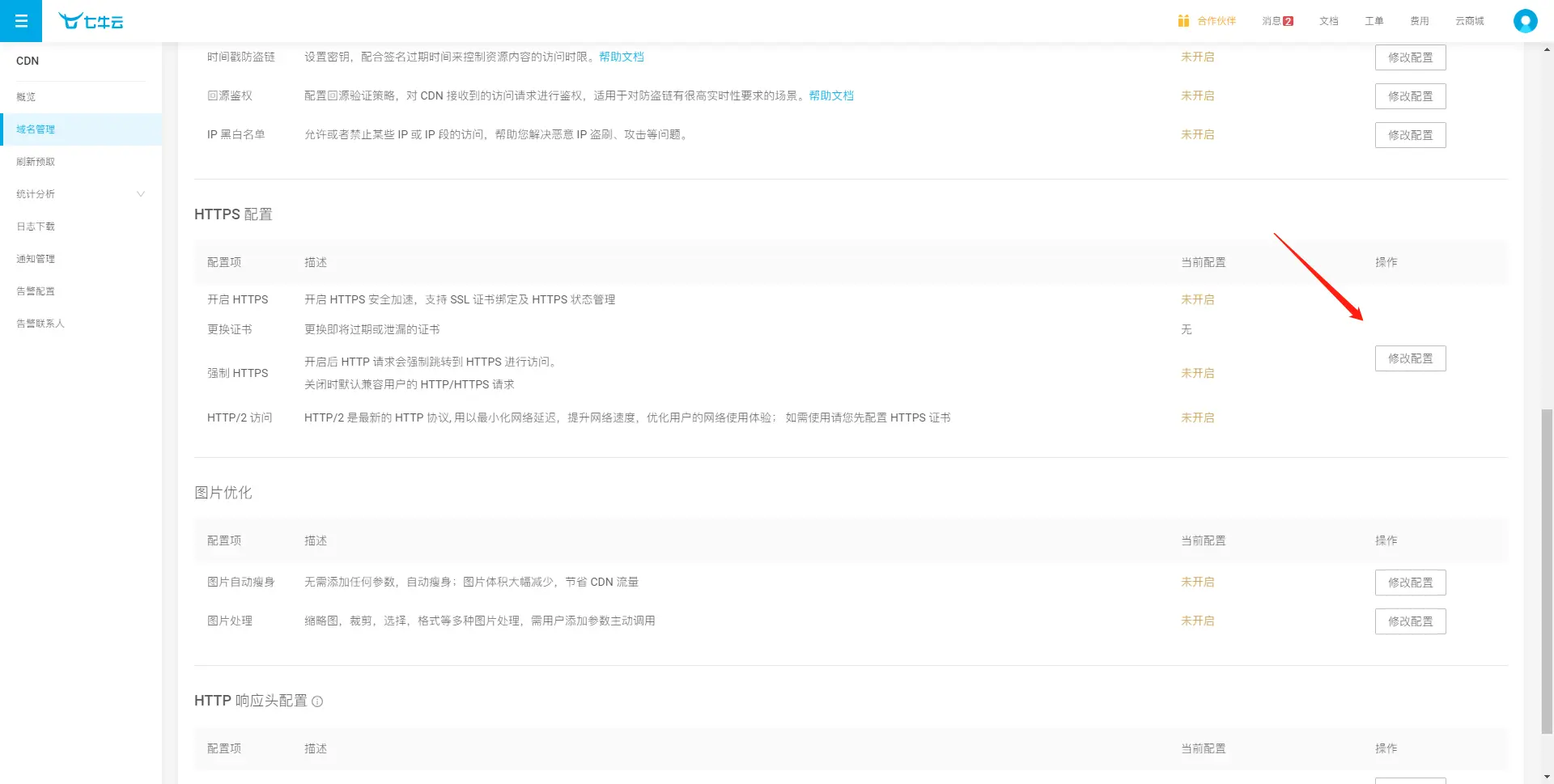
Task: Click the gift icon beside 合作伙伴
Action: point(1183,21)
